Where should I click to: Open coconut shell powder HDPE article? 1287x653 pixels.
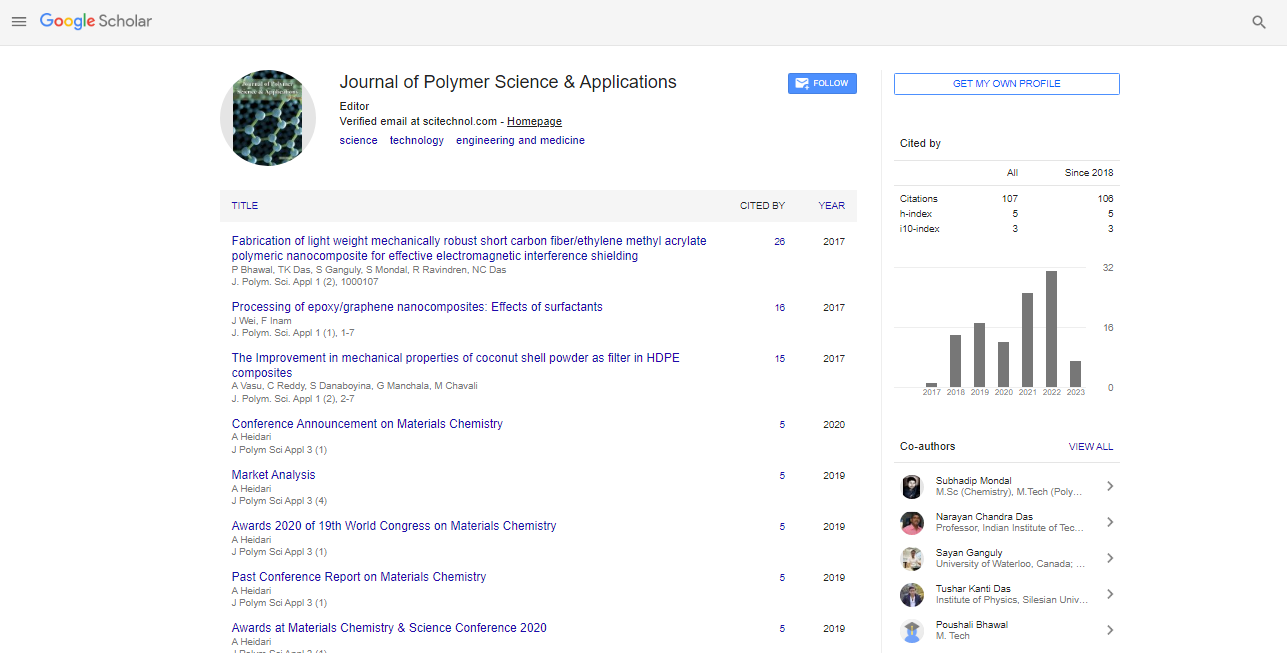456,365
